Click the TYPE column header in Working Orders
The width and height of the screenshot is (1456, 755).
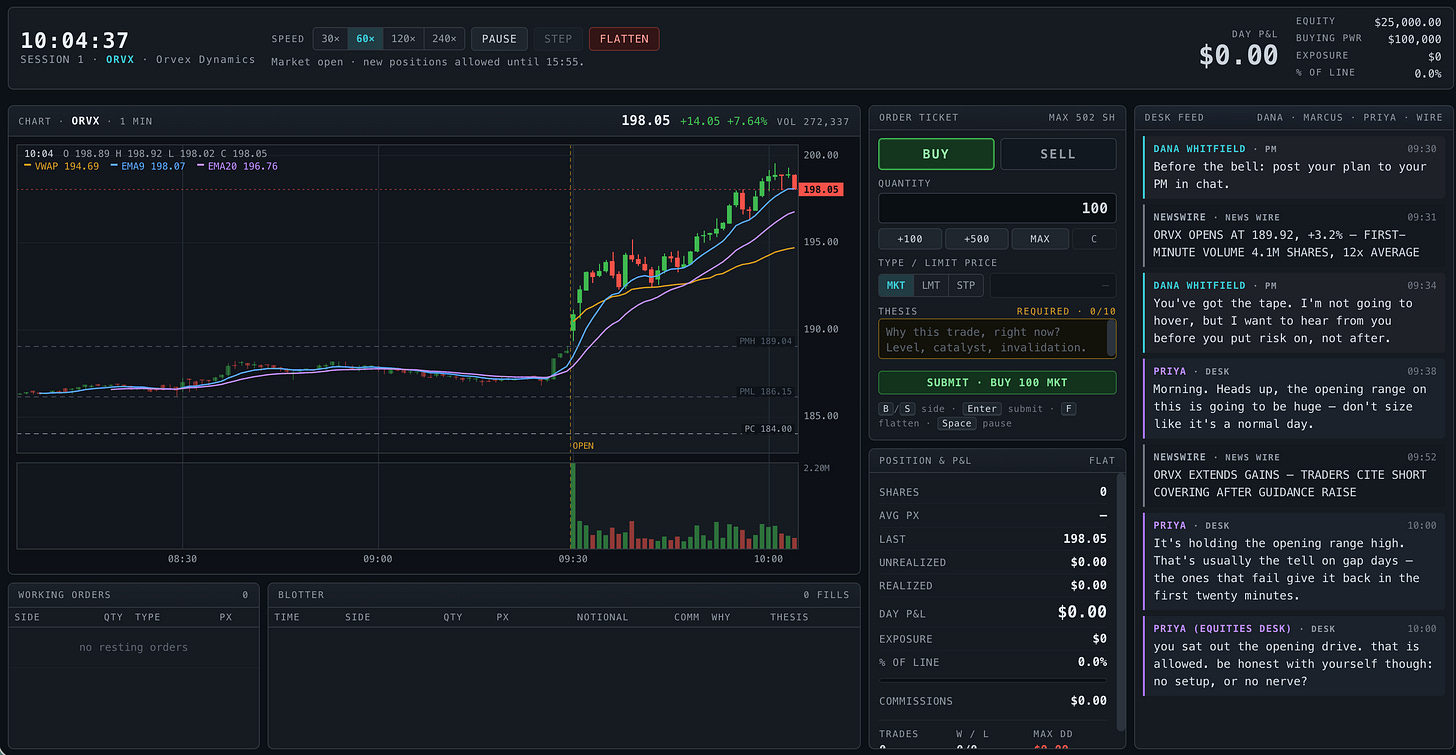(x=147, y=617)
